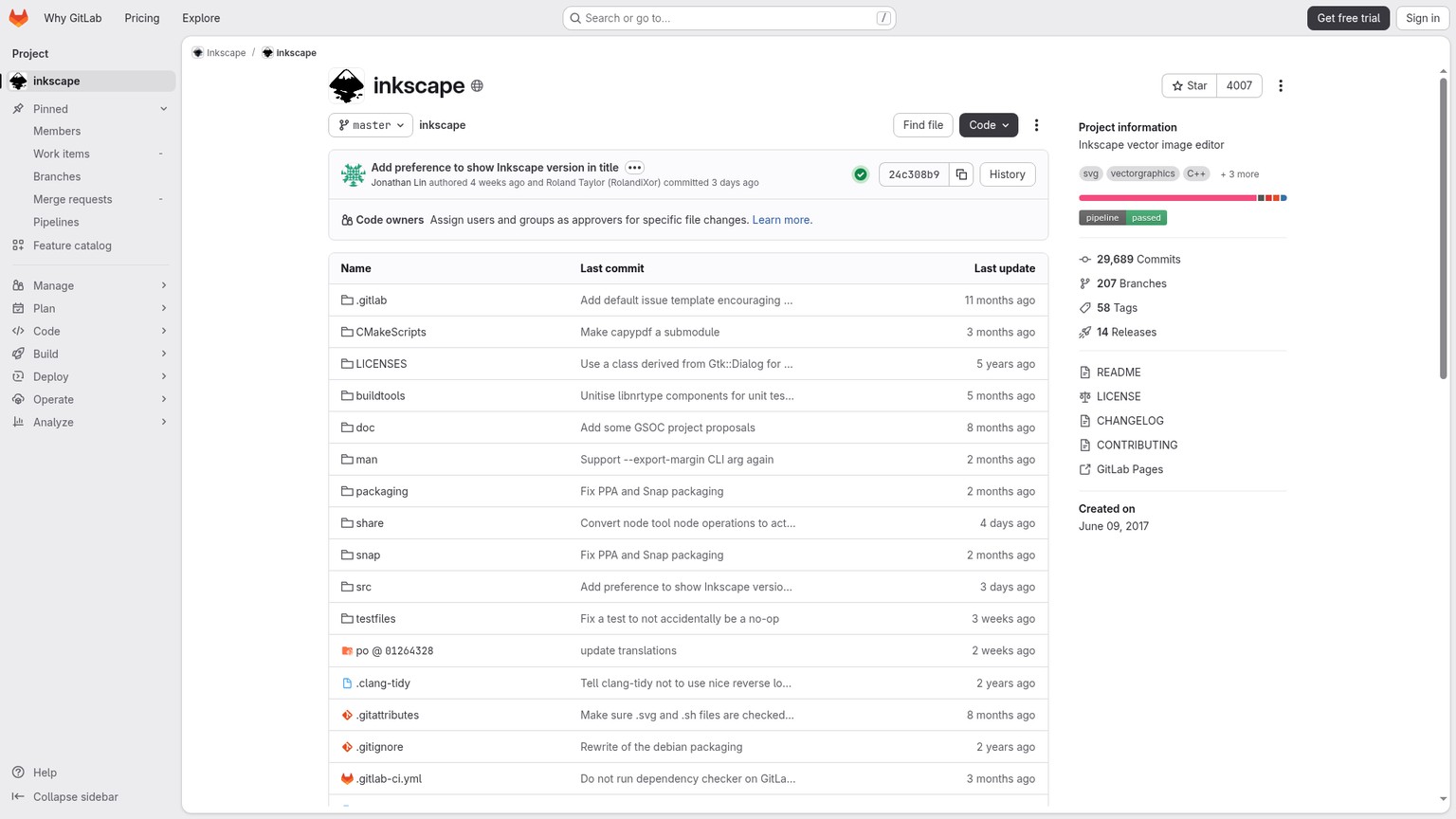
Task: Click the commit author avatar
Action: coord(354,174)
